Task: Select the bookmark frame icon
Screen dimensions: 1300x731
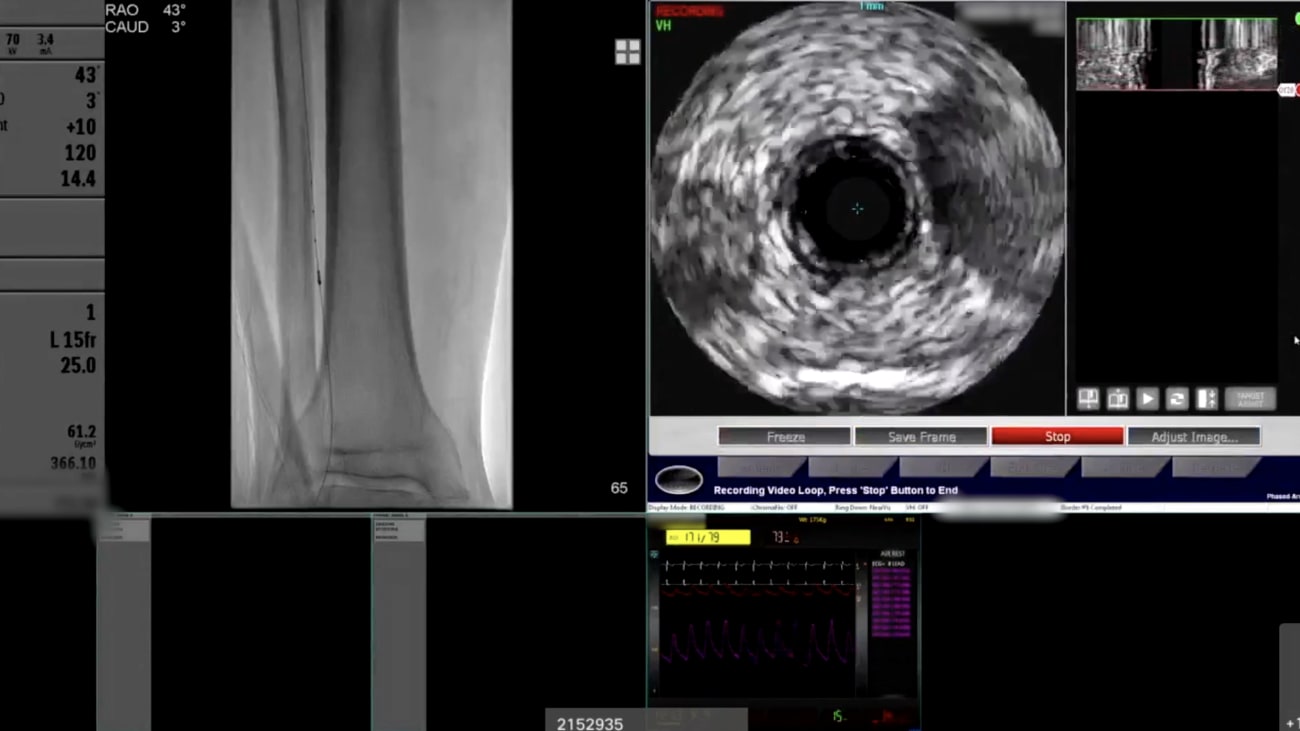Action: [1088, 399]
